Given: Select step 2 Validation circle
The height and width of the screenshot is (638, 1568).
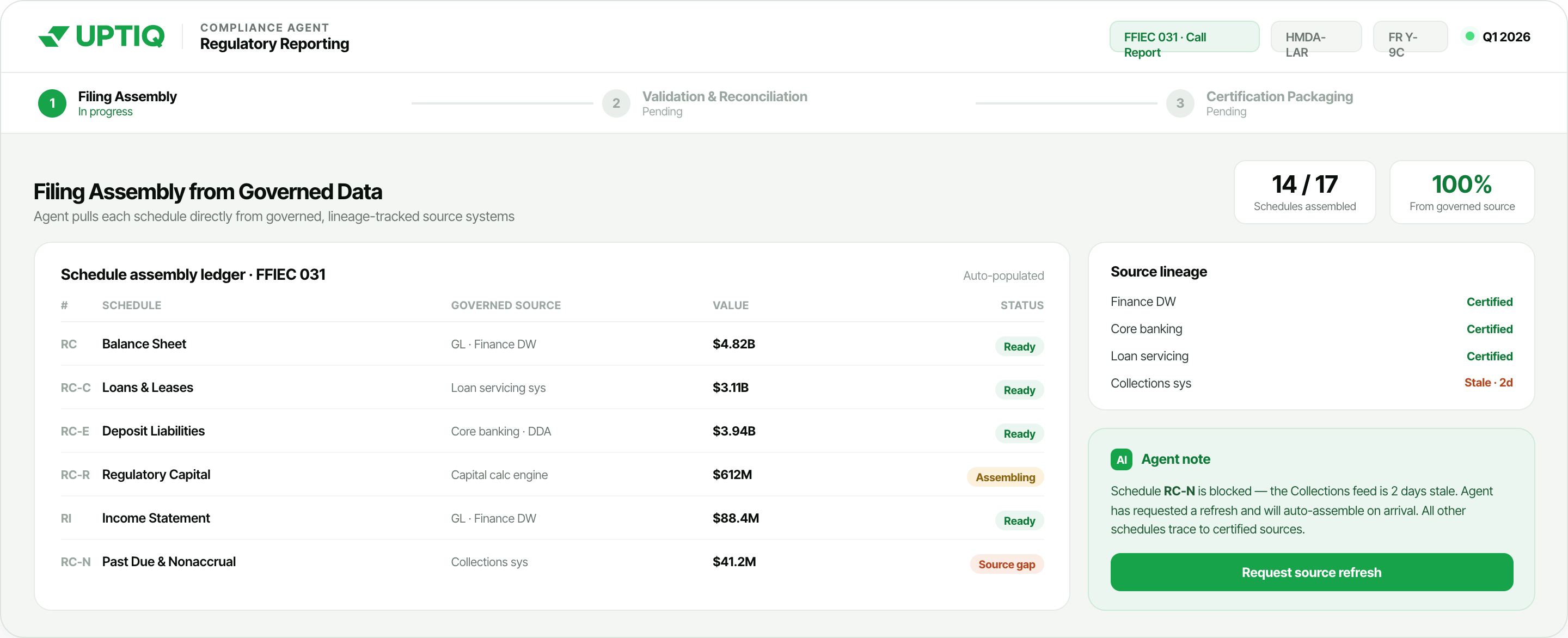Looking at the screenshot, I should pos(616,103).
